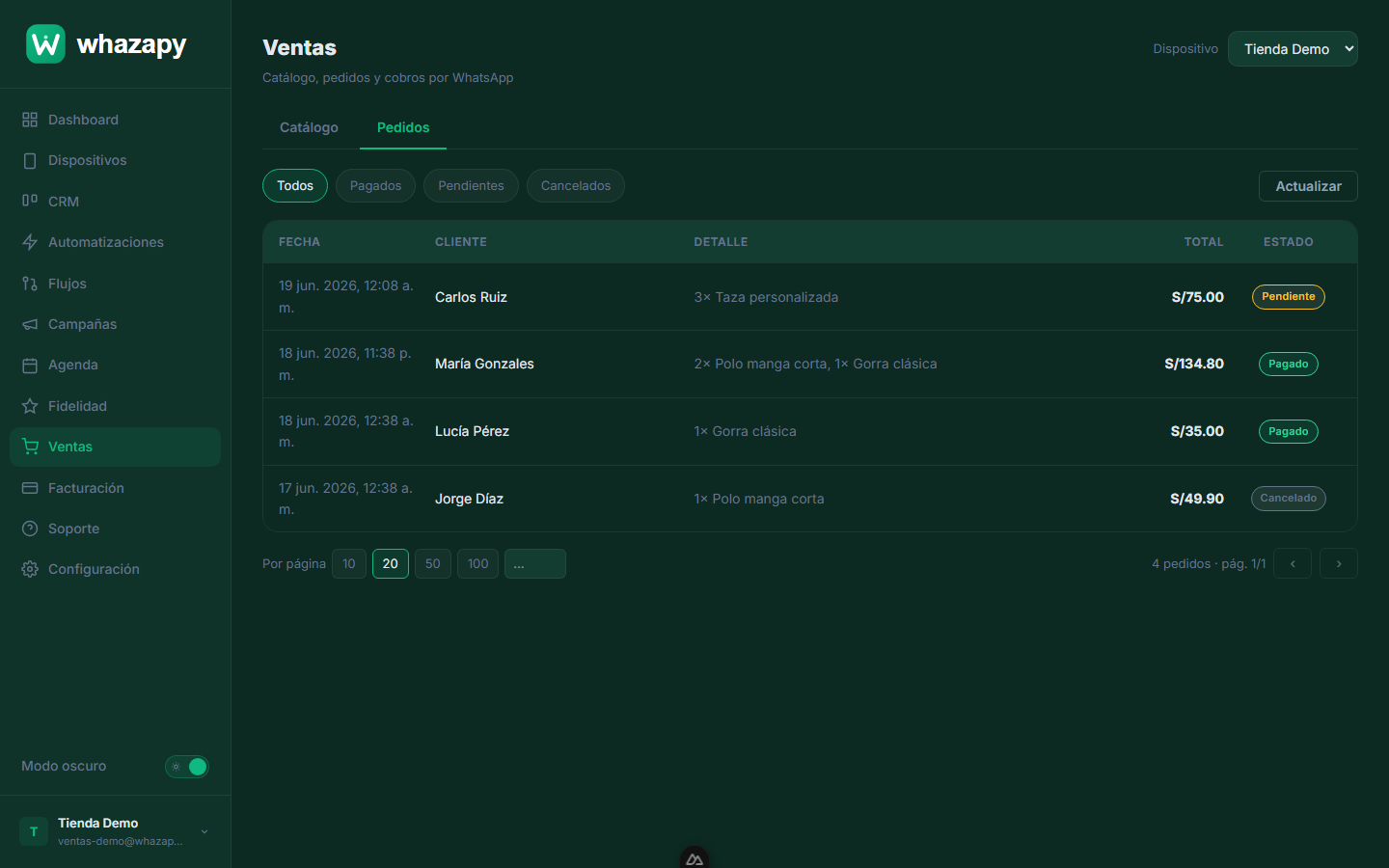Set 10 orders per page
This screenshot has width=1389, height=868.
349,563
